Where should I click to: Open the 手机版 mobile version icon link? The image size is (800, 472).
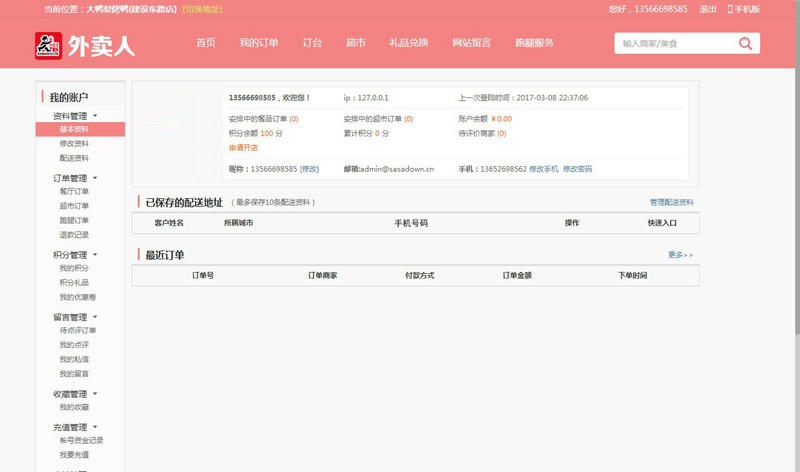[x=743, y=9]
